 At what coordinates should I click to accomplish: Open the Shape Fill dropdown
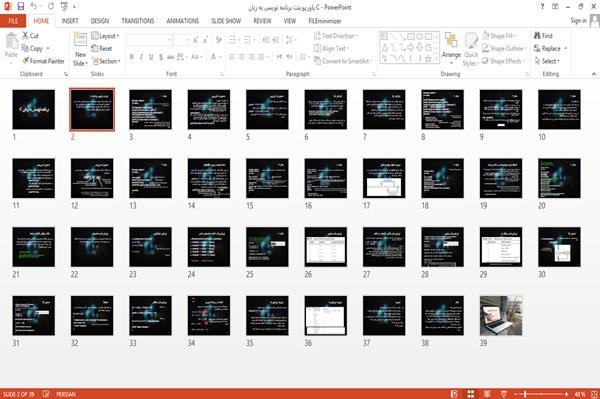500,36
